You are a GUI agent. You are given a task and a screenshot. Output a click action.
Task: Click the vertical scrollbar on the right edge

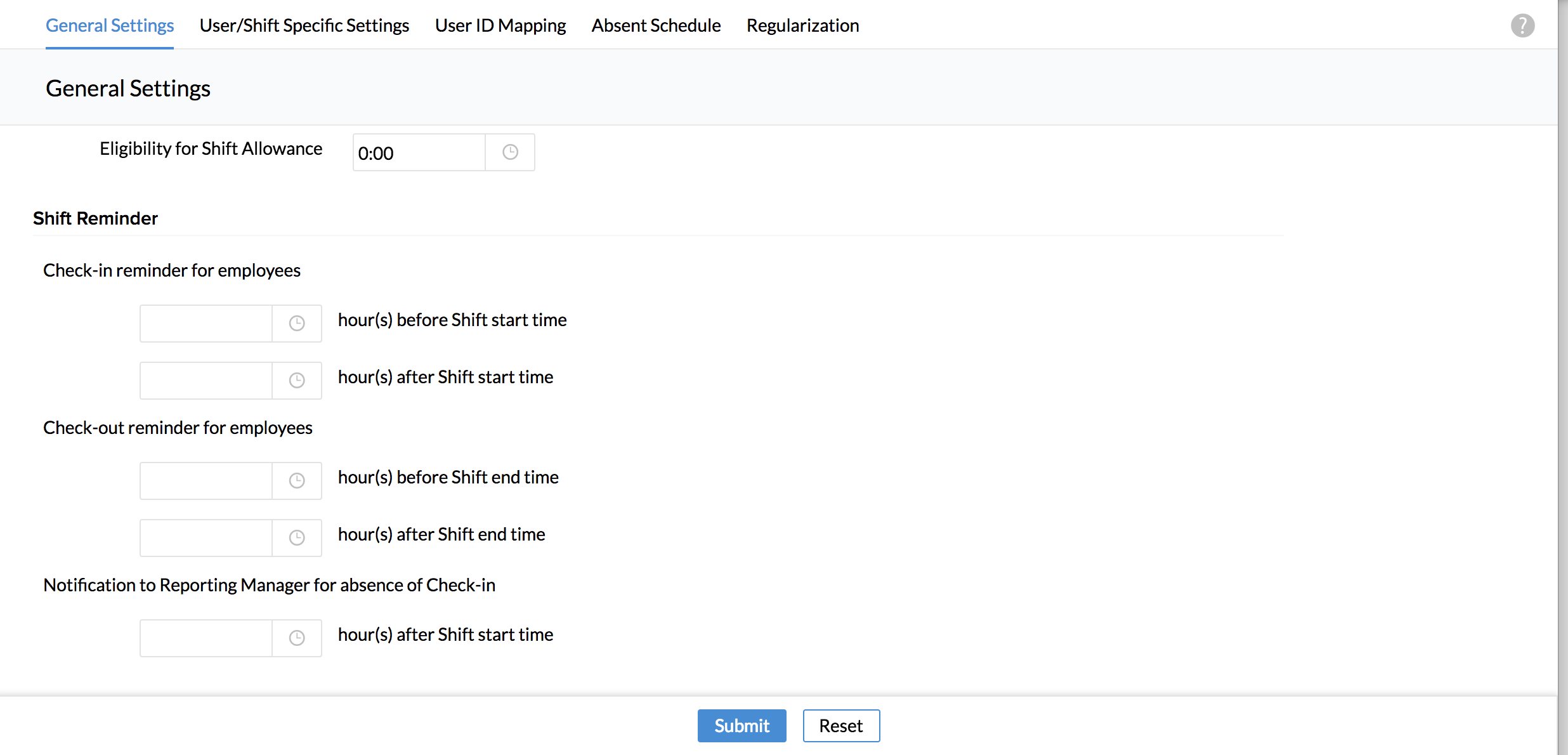(x=1562, y=377)
